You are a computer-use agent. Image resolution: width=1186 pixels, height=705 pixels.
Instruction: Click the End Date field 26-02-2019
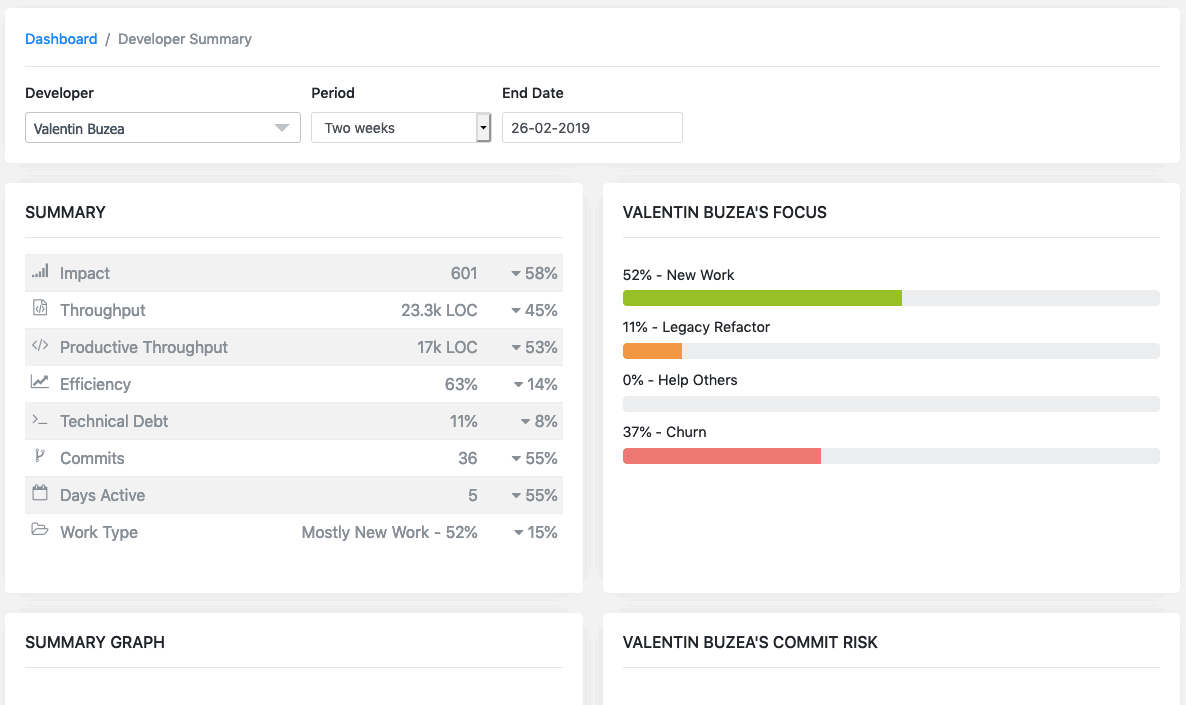pos(592,128)
